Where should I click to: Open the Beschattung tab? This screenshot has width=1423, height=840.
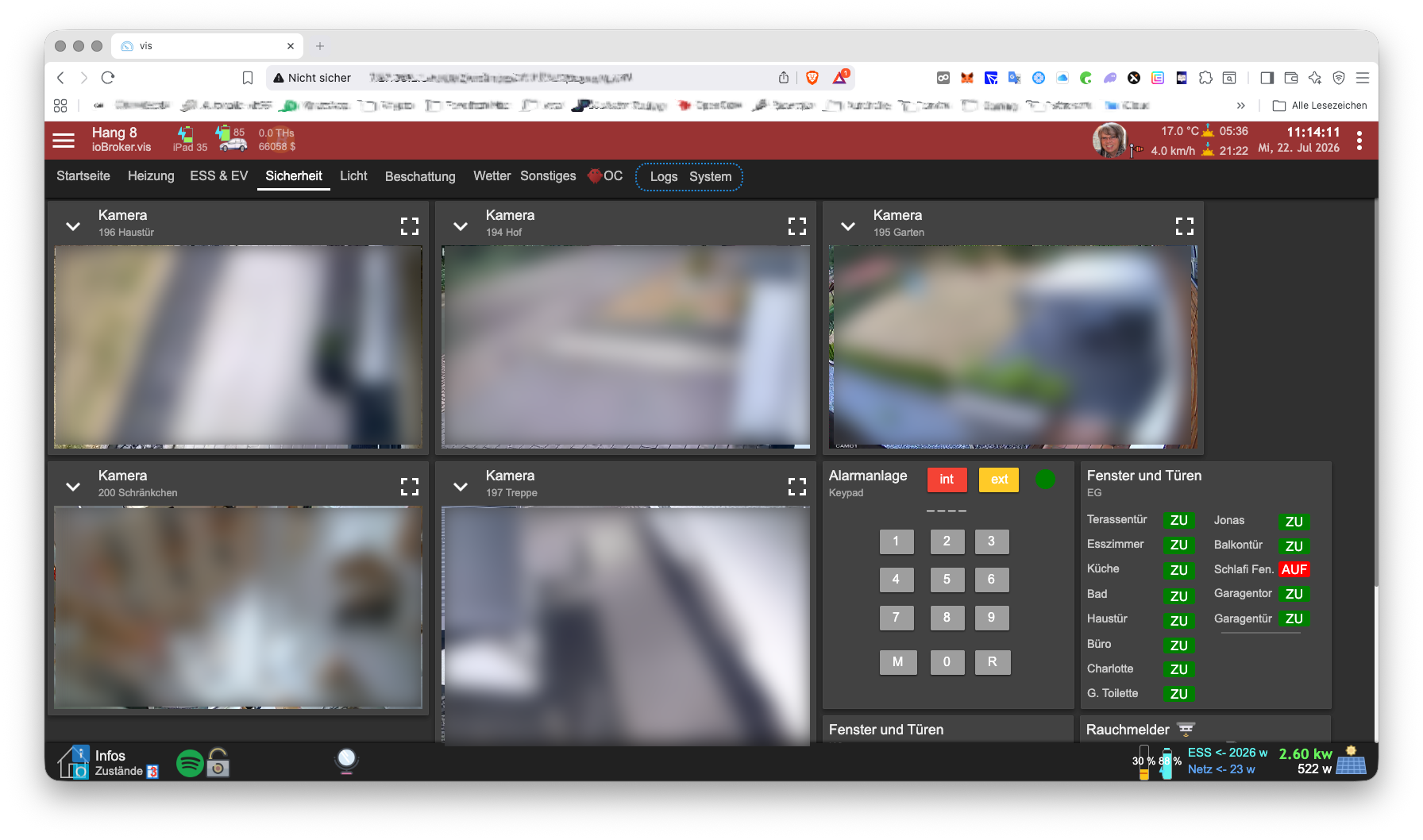[x=420, y=176]
